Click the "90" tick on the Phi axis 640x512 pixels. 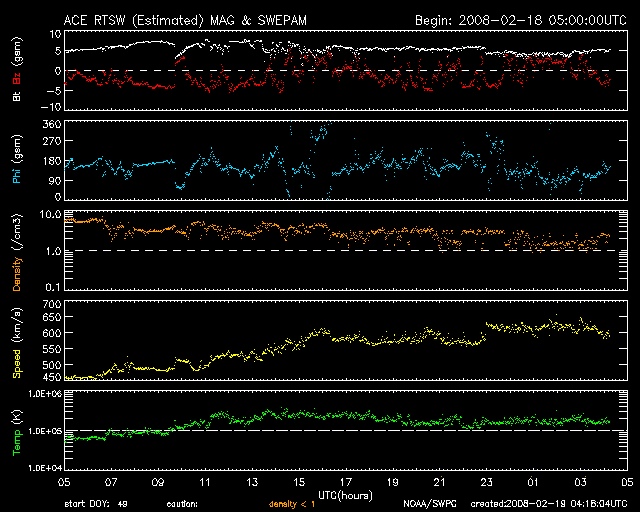[55, 180]
